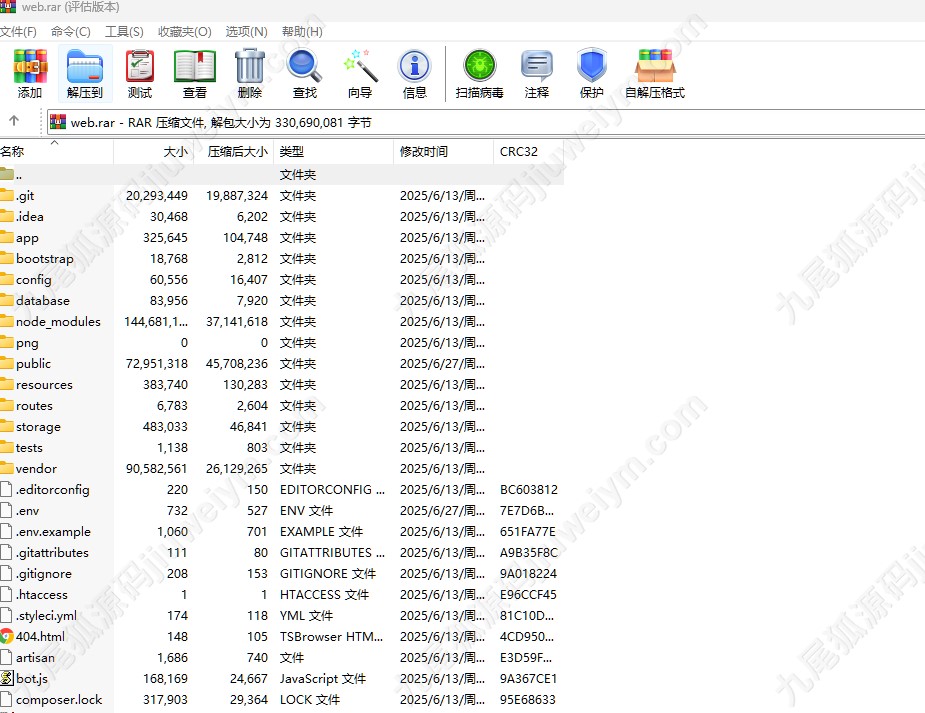Sort by 压缩后大小 column header

[x=237, y=152]
